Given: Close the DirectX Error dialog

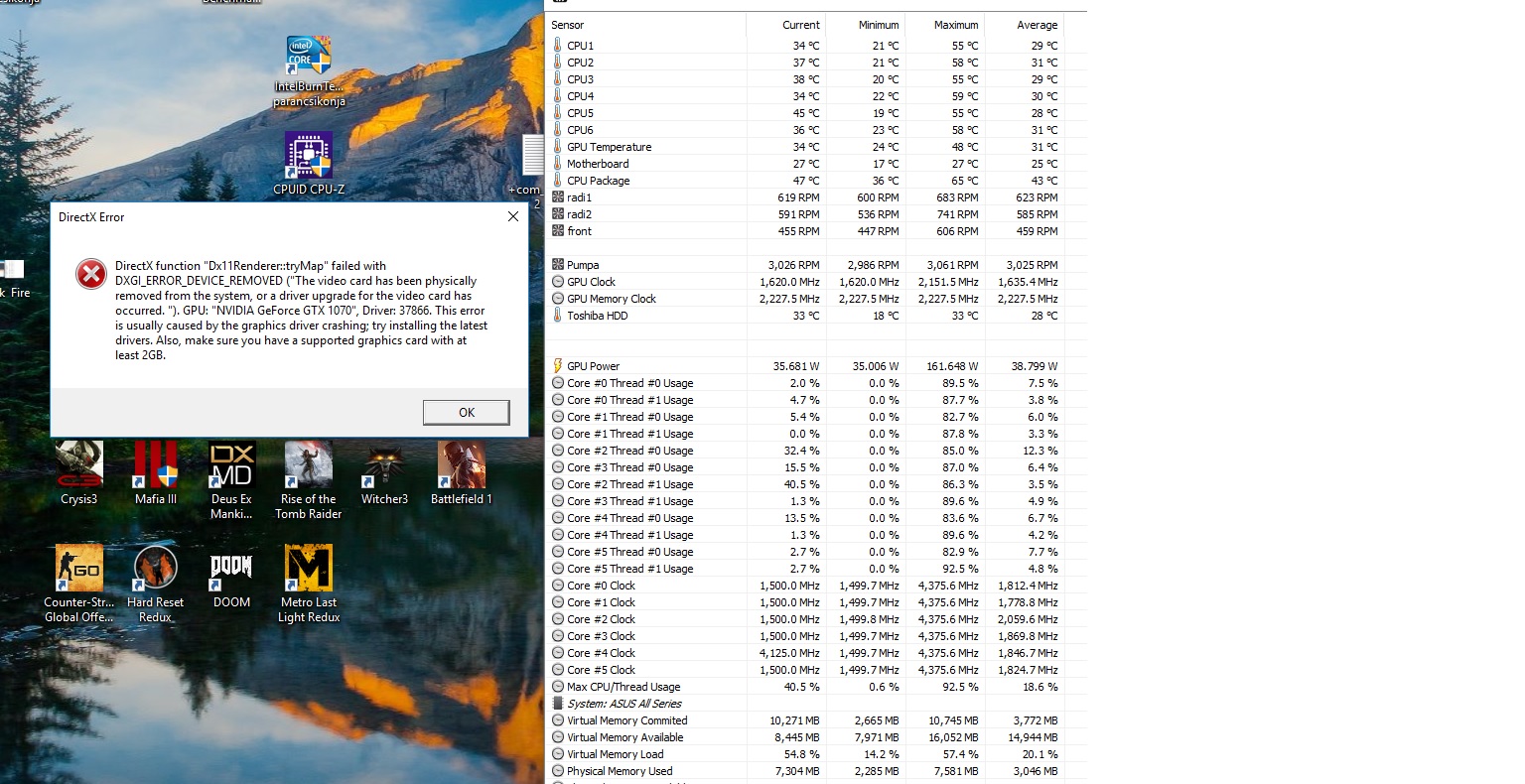Looking at the screenshot, I should point(513,216).
